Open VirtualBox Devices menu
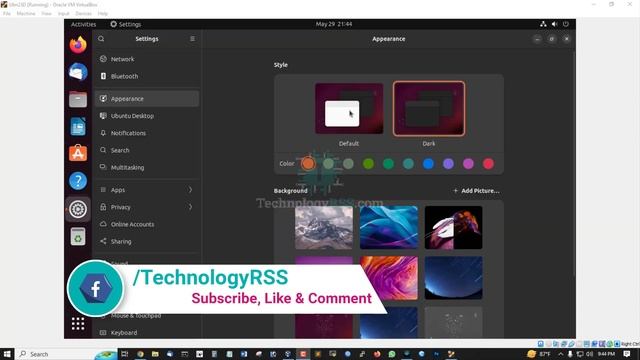The width and height of the screenshot is (640, 360). [x=83, y=13]
